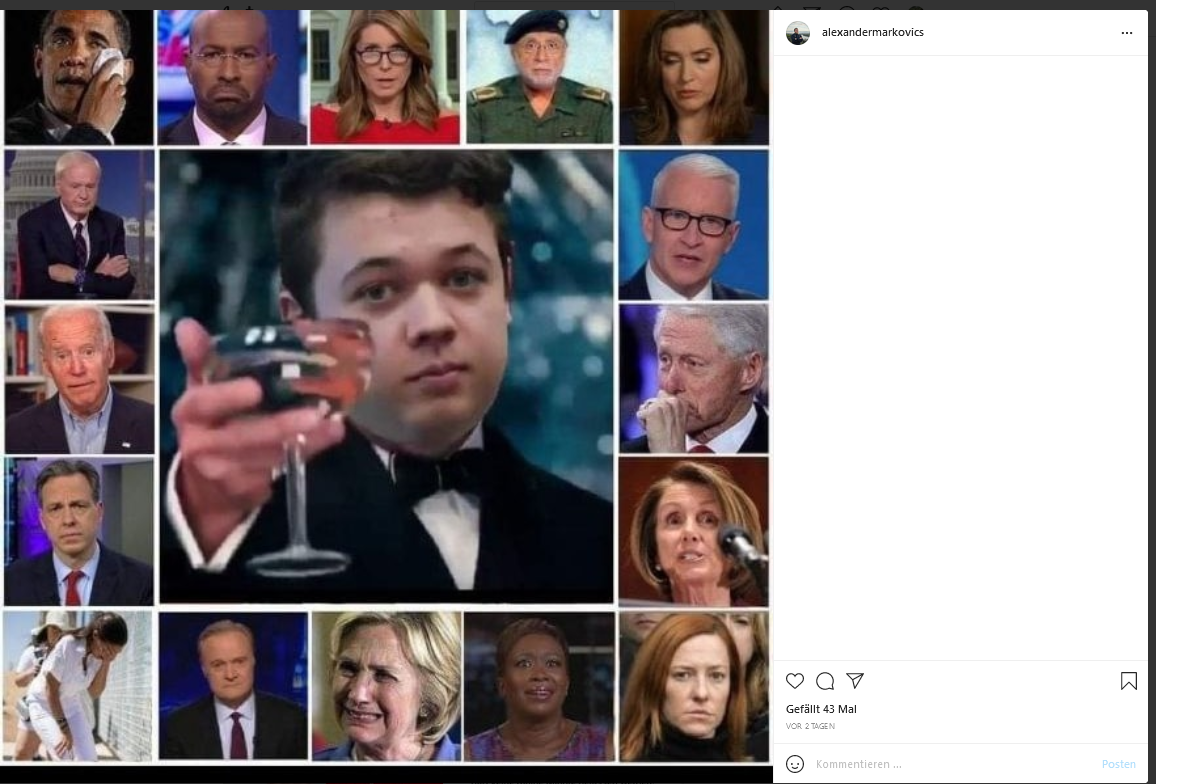The height and width of the screenshot is (784, 1200).
Task: Open the three-dot more options menu
Action: point(1127,33)
